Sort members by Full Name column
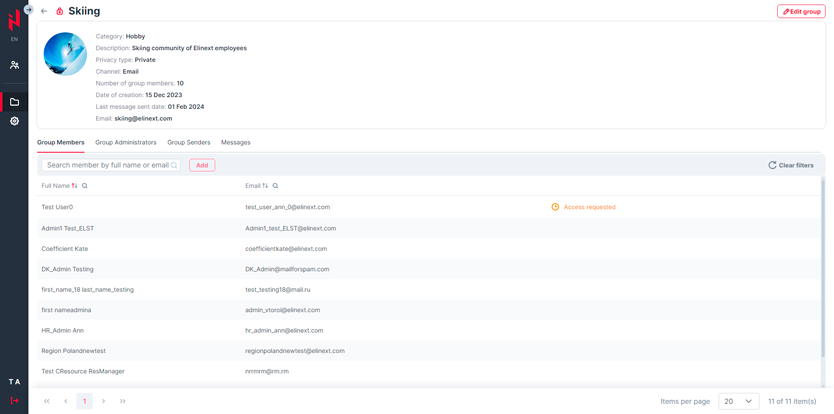Image resolution: width=834 pixels, height=414 pixels. coord(74,186)
